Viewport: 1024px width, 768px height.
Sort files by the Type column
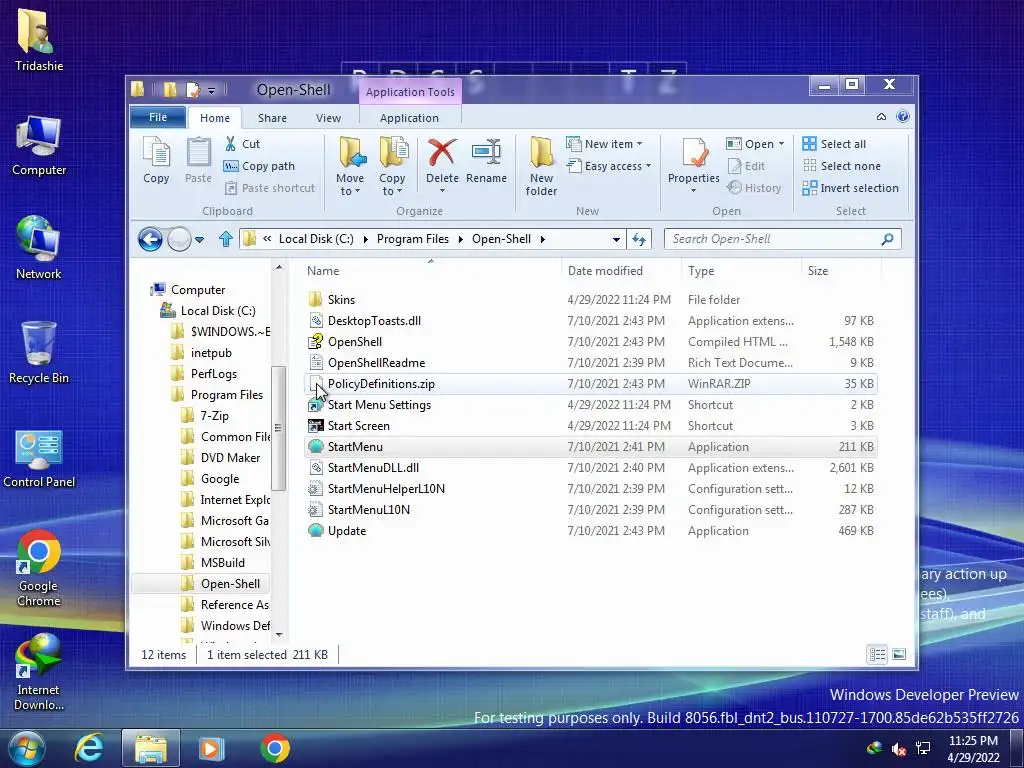(x=701, y=270)
